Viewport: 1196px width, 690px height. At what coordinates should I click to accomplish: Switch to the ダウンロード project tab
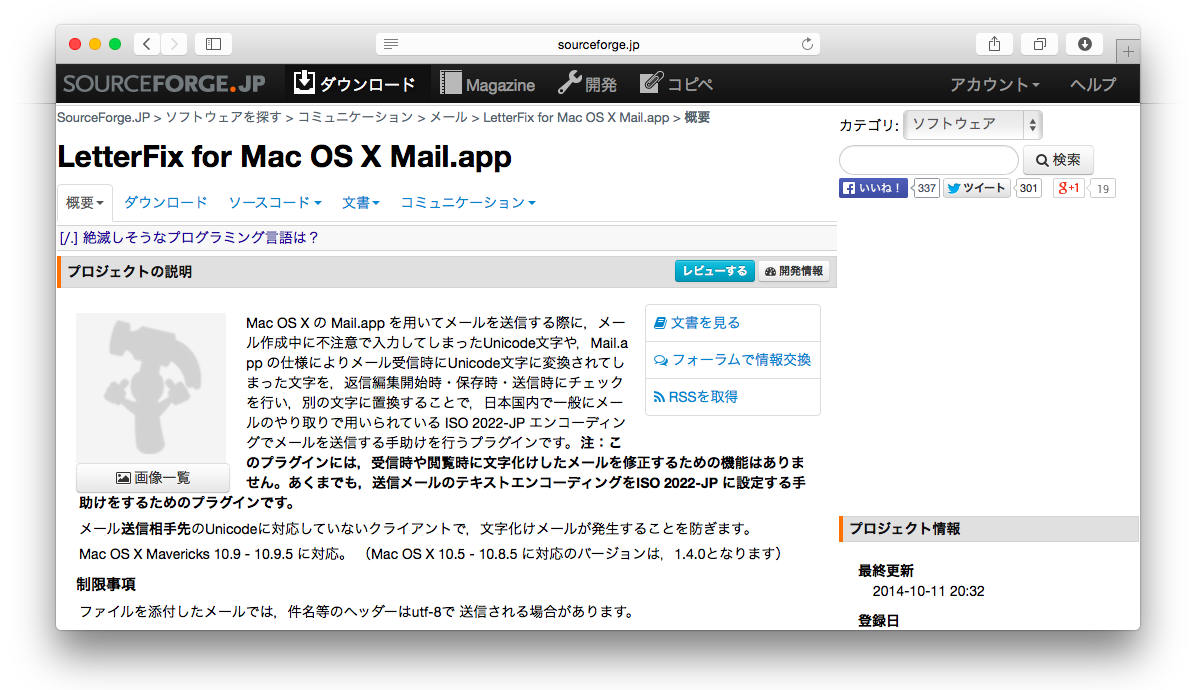166,202
